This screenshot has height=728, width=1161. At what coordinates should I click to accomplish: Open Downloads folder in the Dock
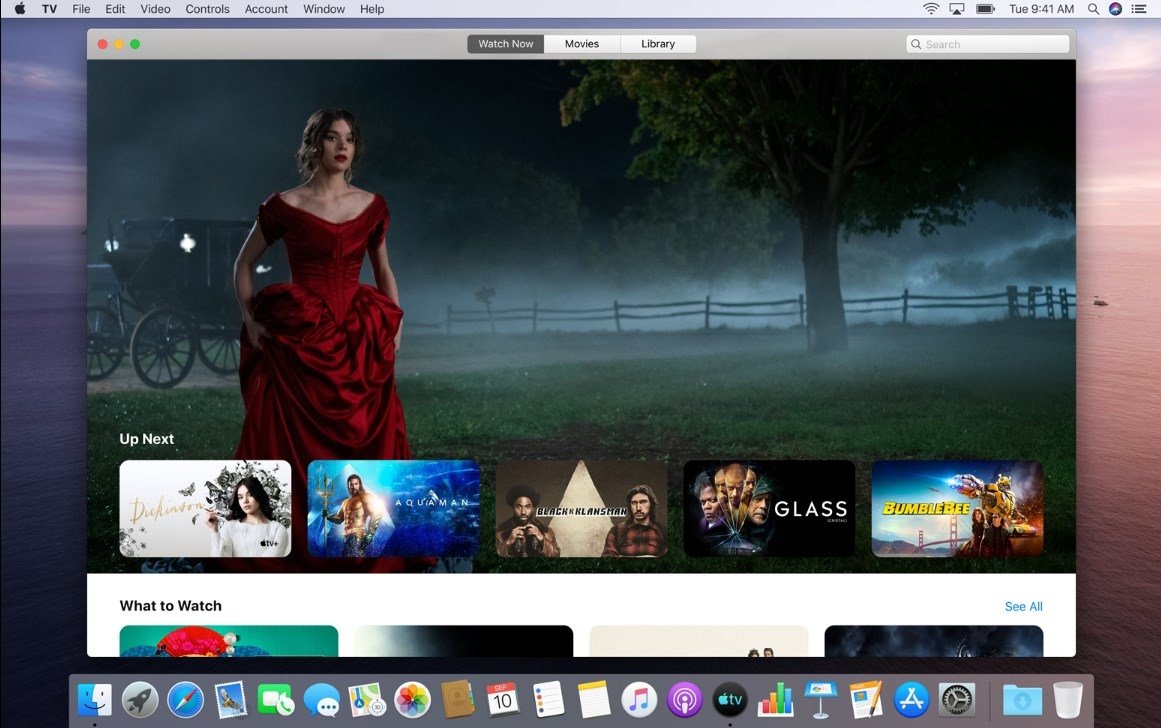1023,699
